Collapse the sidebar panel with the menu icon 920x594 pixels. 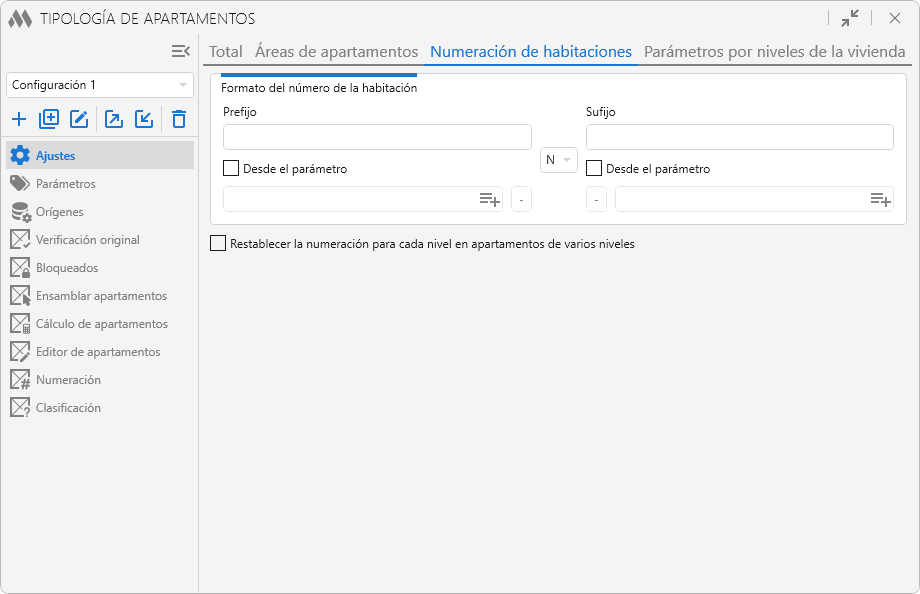pos(181,51)
